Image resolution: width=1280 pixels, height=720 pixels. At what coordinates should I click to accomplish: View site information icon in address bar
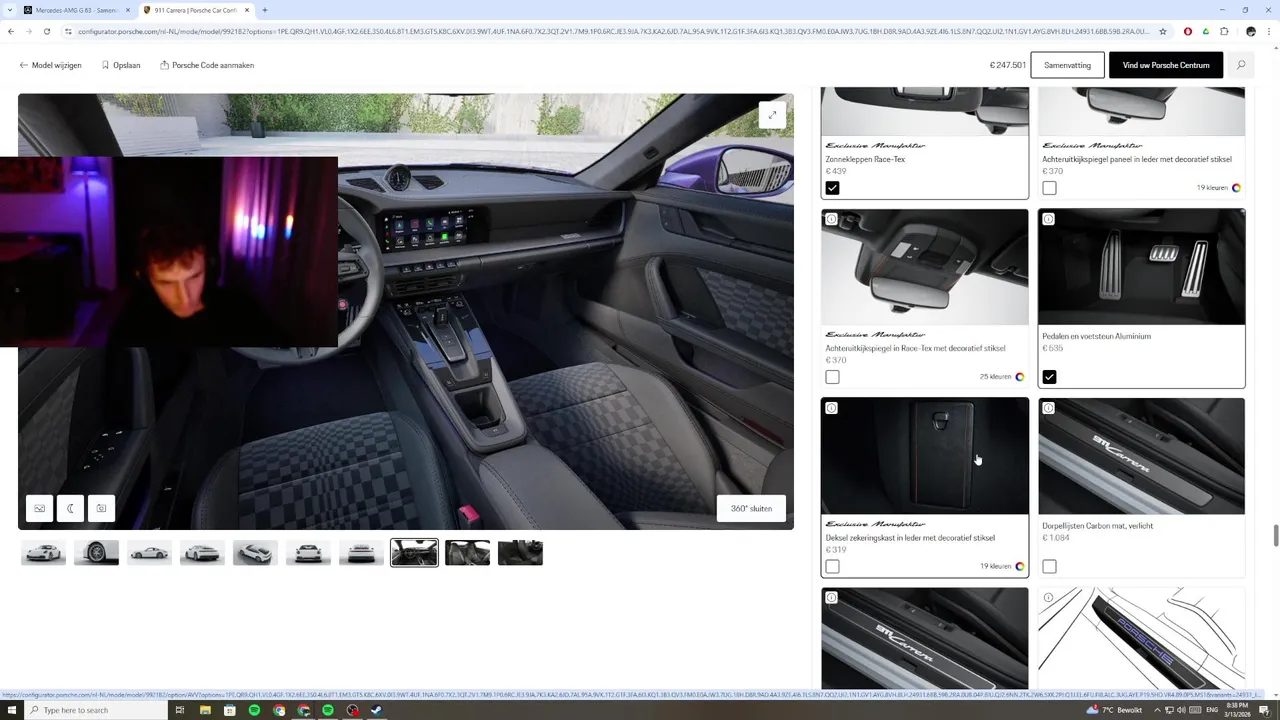[x=68, y=31]
